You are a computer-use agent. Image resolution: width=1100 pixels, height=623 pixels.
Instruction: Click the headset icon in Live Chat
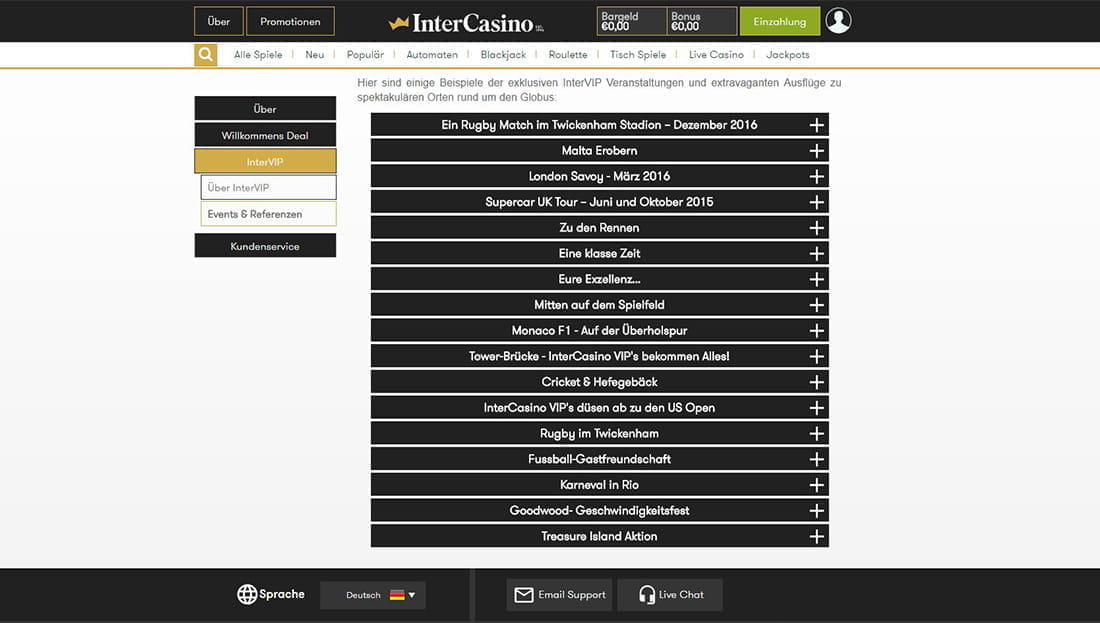[647, 595]
